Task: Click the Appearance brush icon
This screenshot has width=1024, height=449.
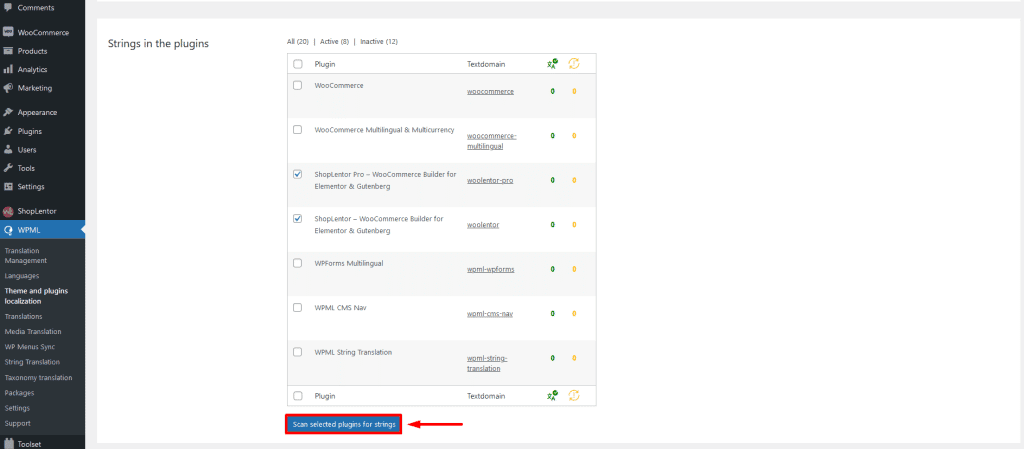Action: point(8,112)
